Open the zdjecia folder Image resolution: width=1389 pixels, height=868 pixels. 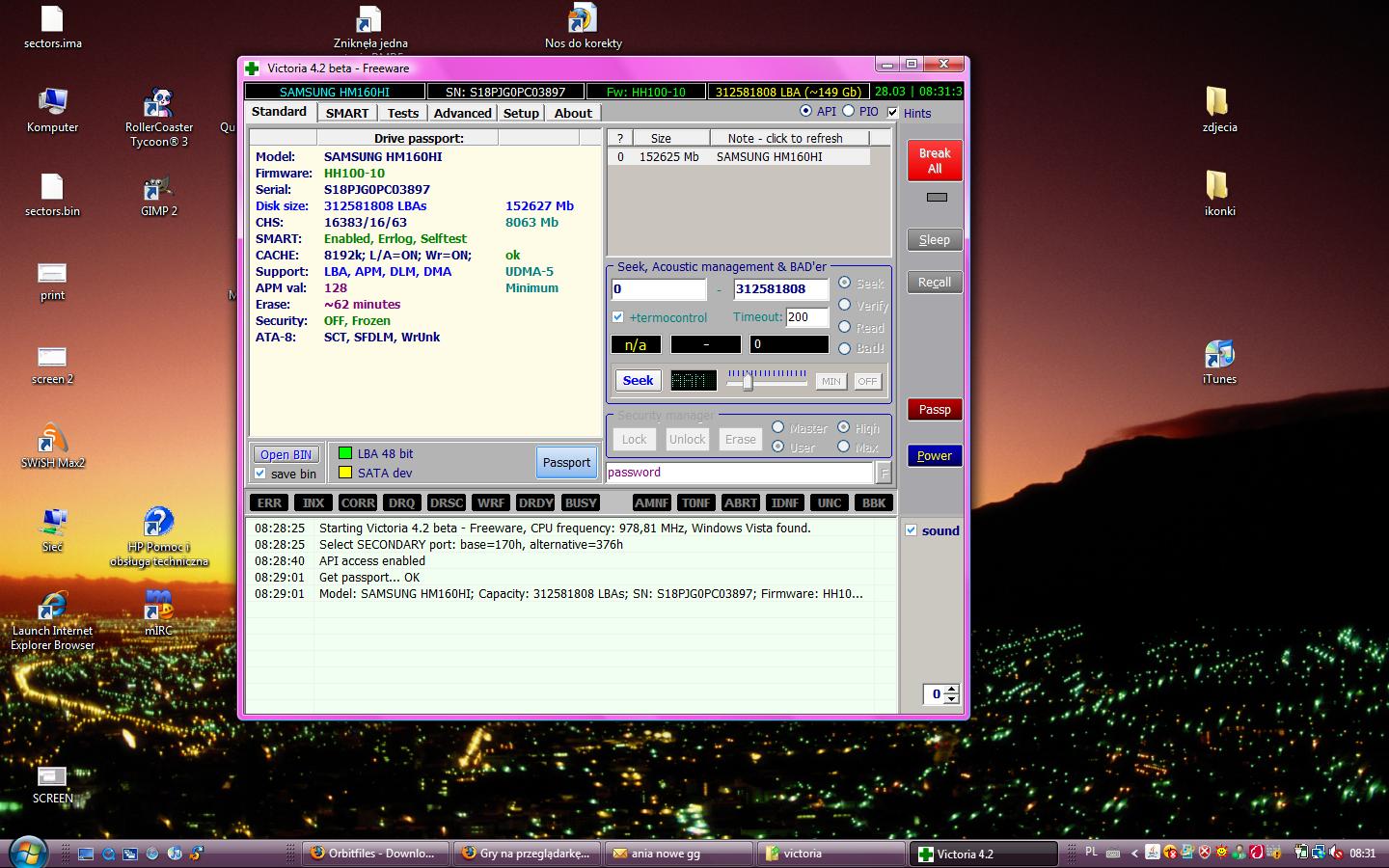[x=1219, y=110]
